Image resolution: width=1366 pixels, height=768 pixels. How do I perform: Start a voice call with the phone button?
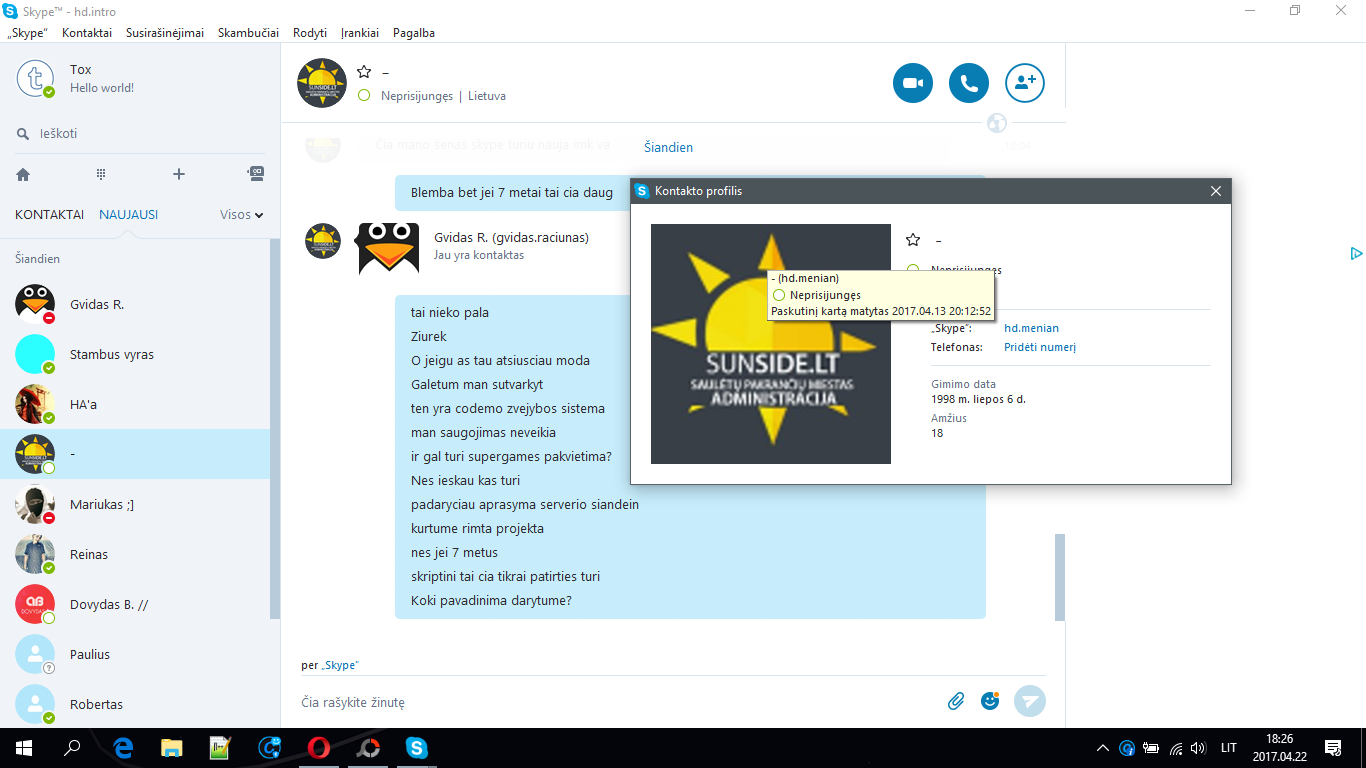969,84
